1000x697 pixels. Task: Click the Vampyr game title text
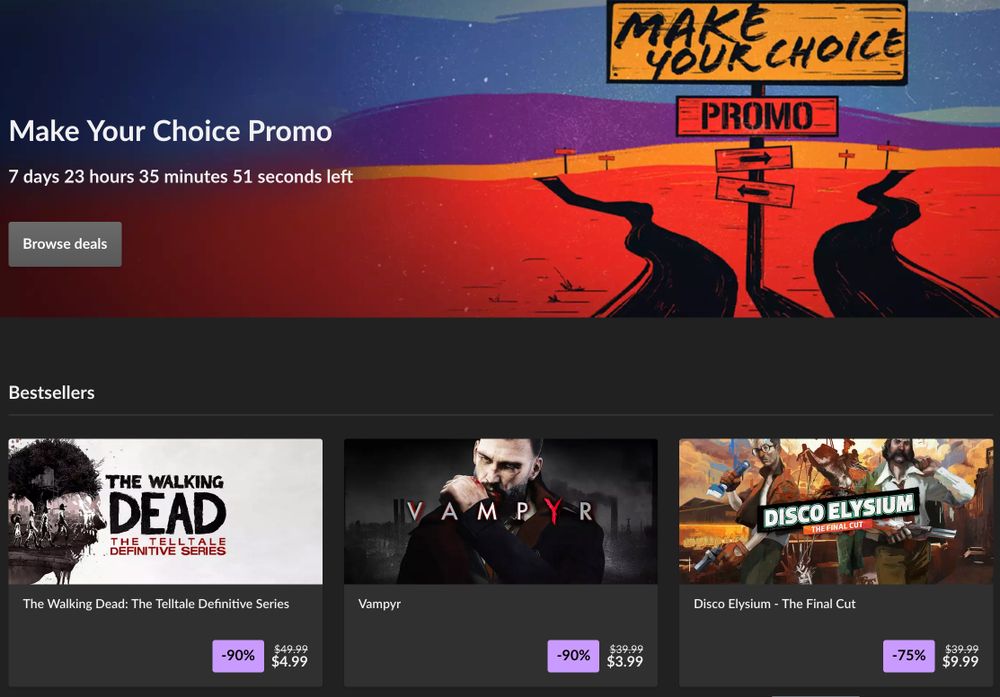pyautogui.click(x=379, y=604)
